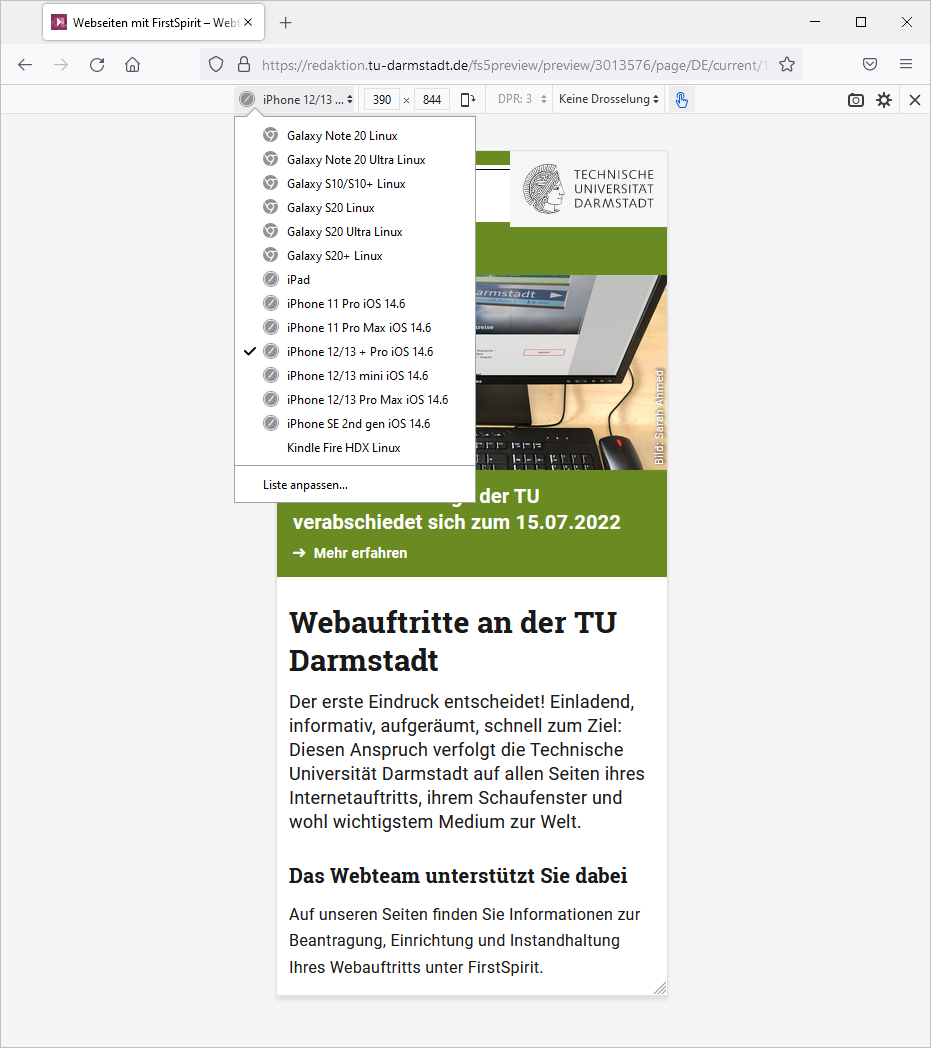Choose iPhone 11 Pro Max iOS 14.6

[x=355, y=328]
